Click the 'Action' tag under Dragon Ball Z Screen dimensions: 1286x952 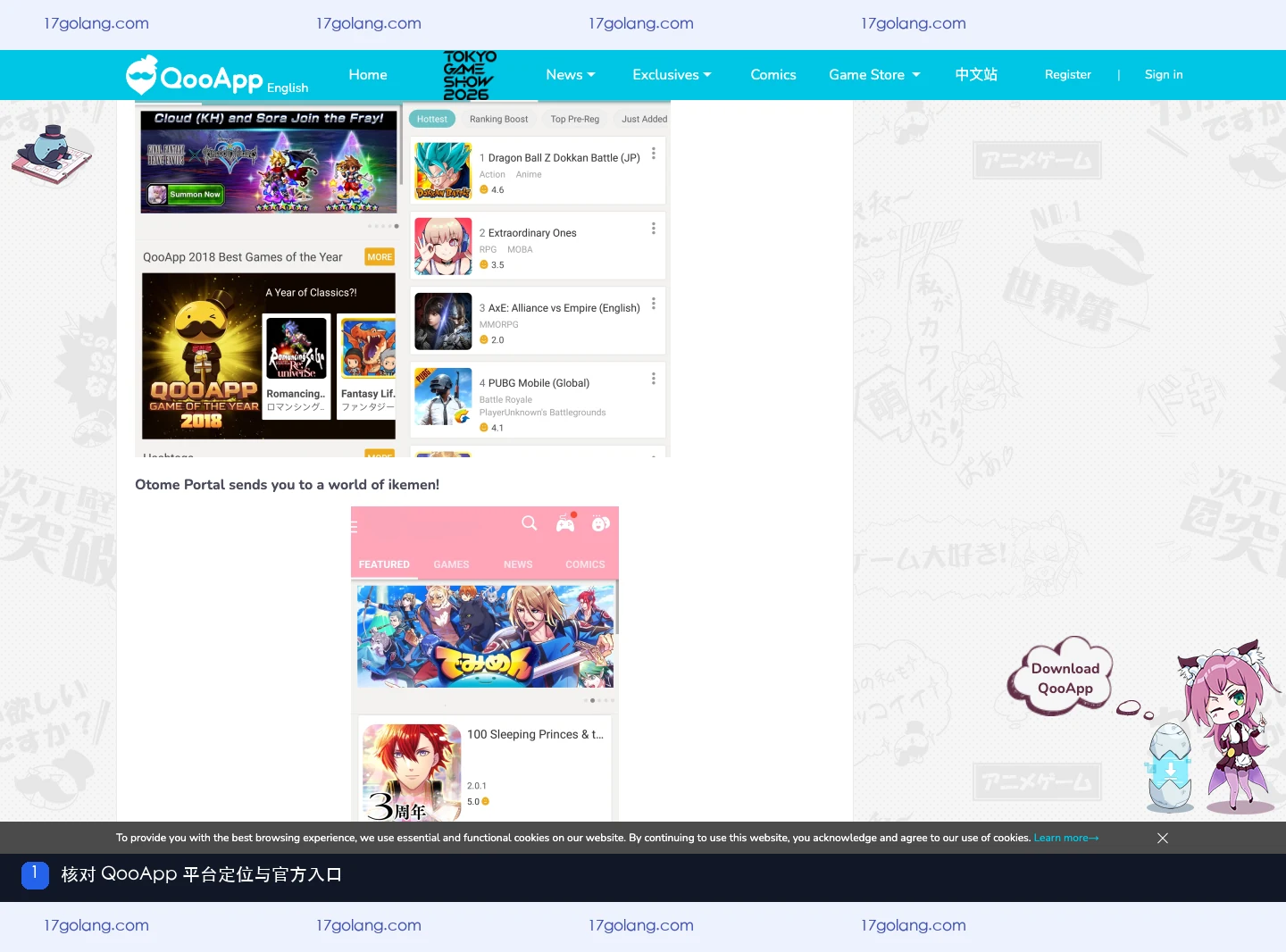(x=492, y=175)
